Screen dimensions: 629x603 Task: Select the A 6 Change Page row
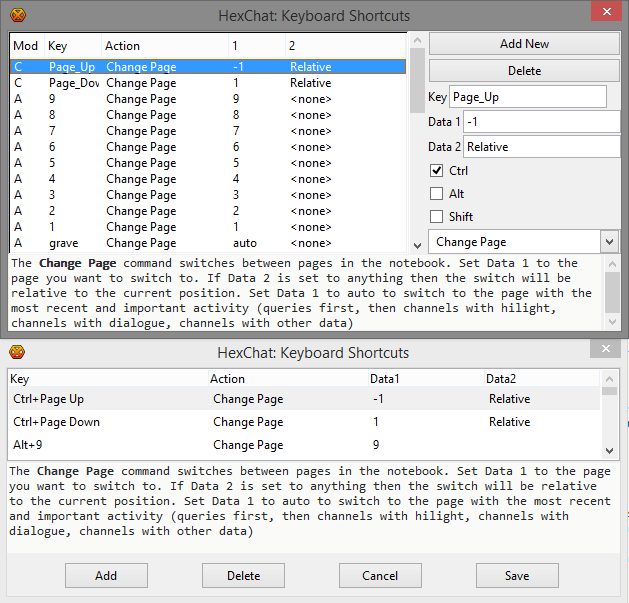[x=208, y=147]
